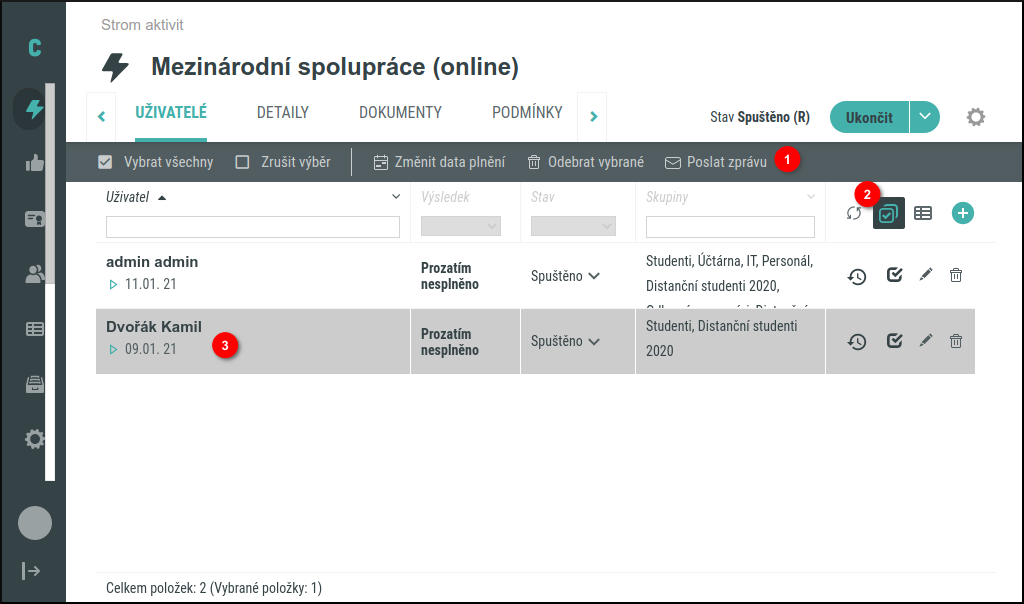Viewport: 1024px width, 604px height.
Task: Open the users group icon in sidebar
Action: click(x=35, y=274)
